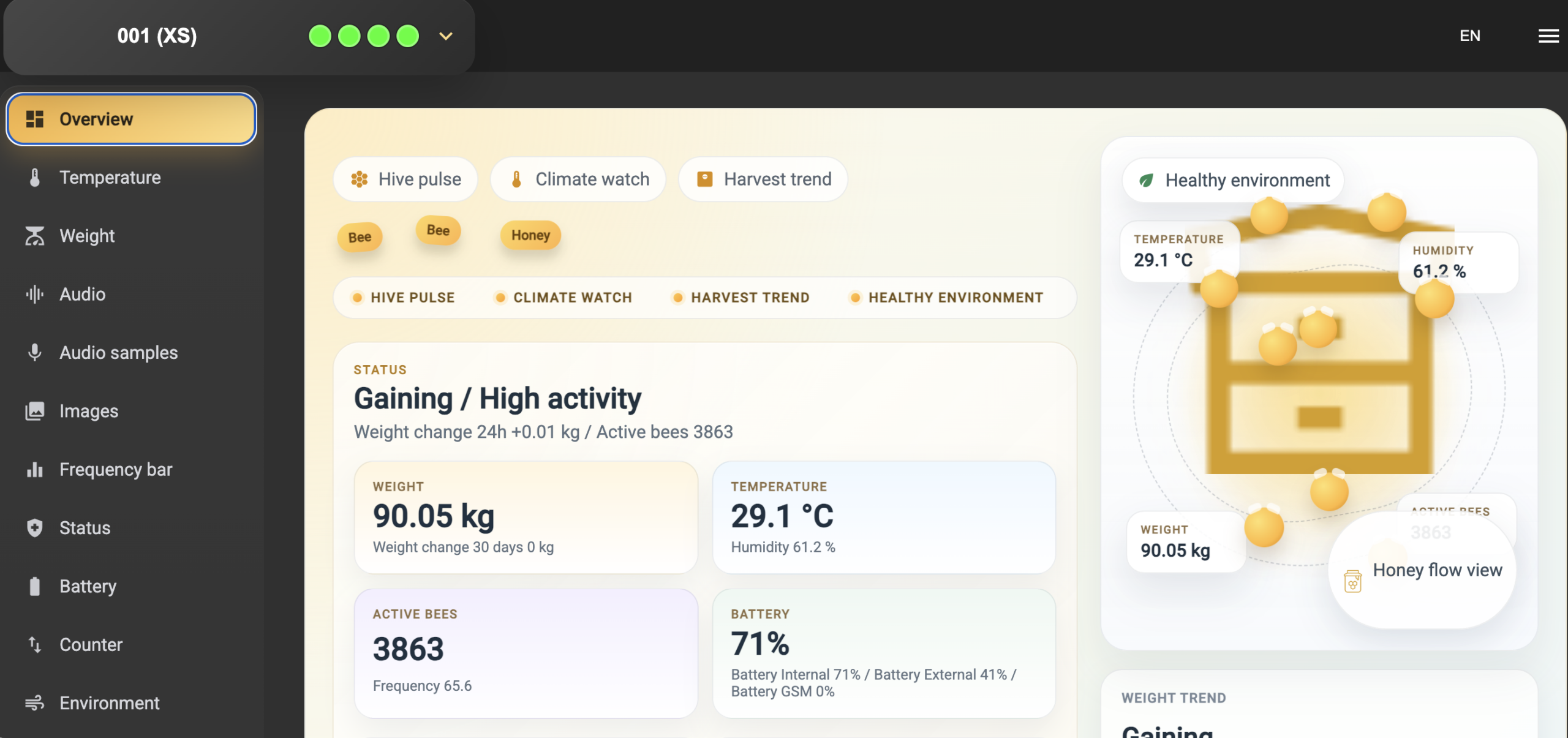Image resolution: width=1568 pixels, height=738 pixels.
Task: Click the honeycomb icon on Hive pulse chip
Action: tap(360, 179)
